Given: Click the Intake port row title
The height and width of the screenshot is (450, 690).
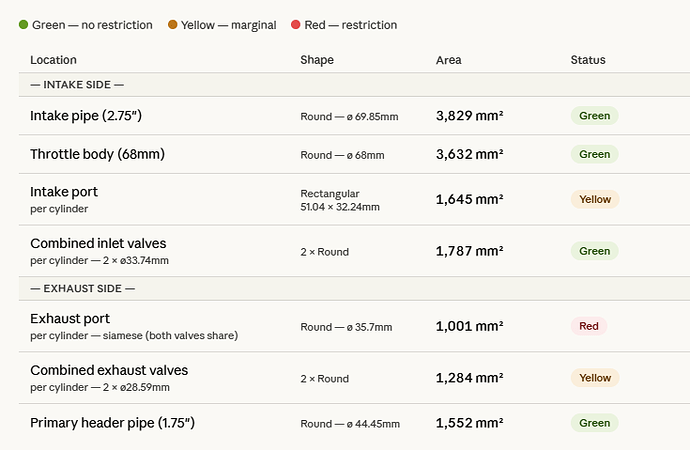Looking at the screenshot, I should coord(64,191).
